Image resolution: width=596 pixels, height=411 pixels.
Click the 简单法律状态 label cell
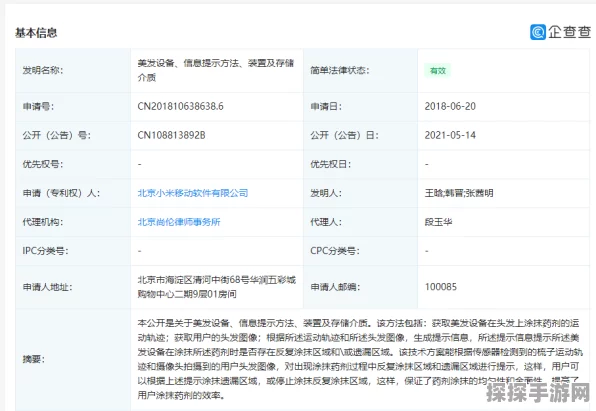coord(360,70)
